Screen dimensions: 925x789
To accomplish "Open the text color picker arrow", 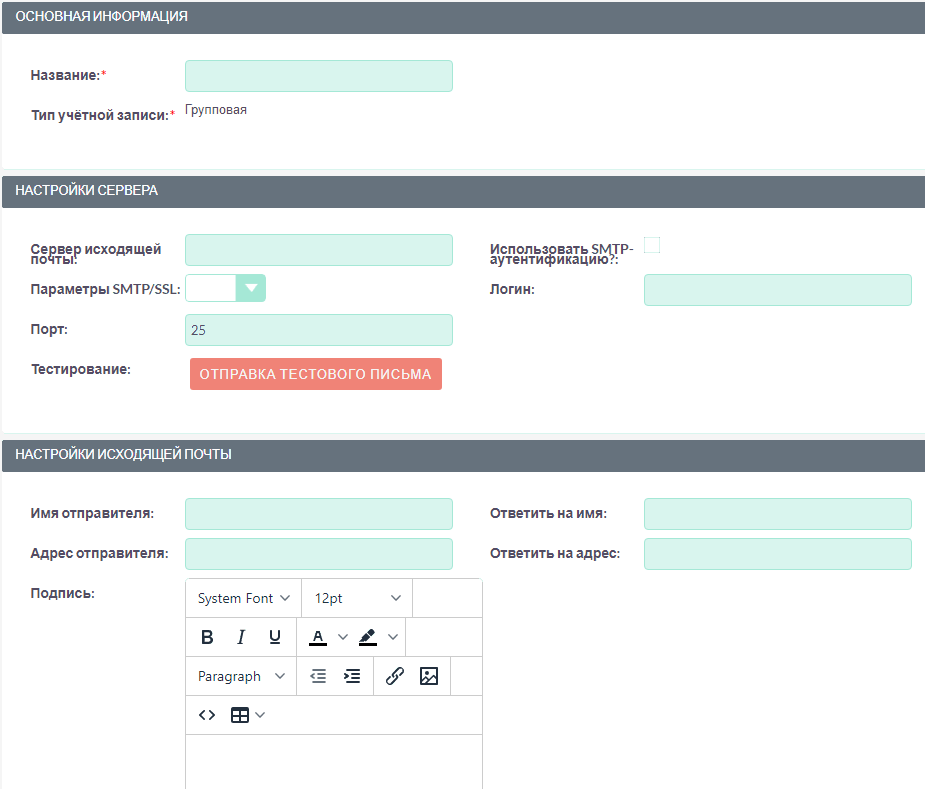I will pos(343,637).
